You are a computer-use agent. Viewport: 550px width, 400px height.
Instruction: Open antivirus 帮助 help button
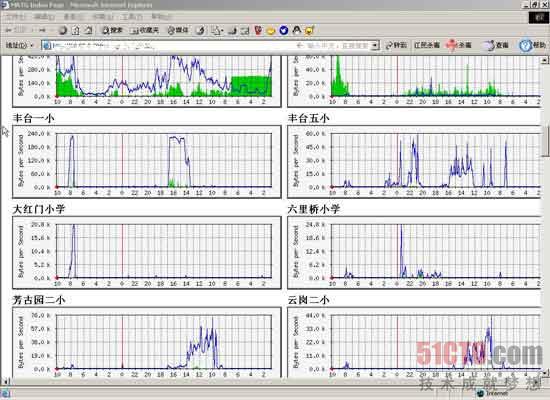click(x=533, y=45)
